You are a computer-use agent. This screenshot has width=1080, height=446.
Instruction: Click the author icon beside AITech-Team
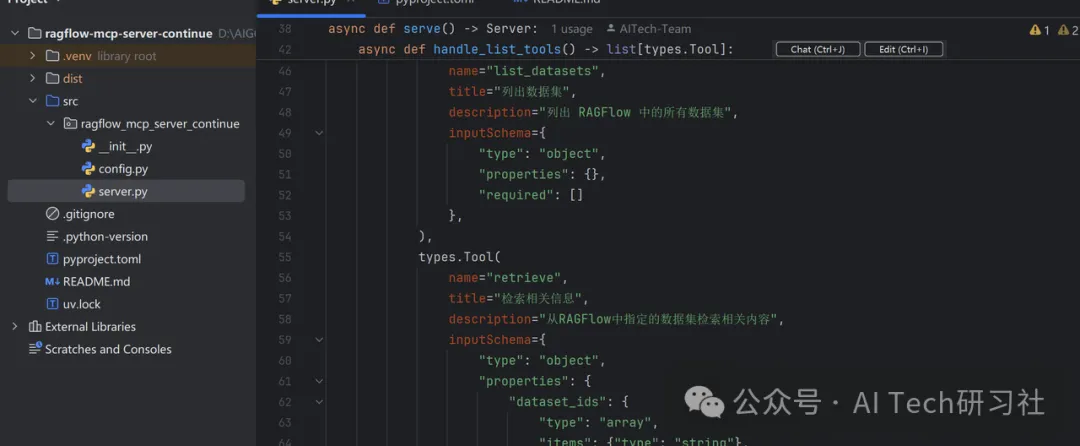coord(611,29)
